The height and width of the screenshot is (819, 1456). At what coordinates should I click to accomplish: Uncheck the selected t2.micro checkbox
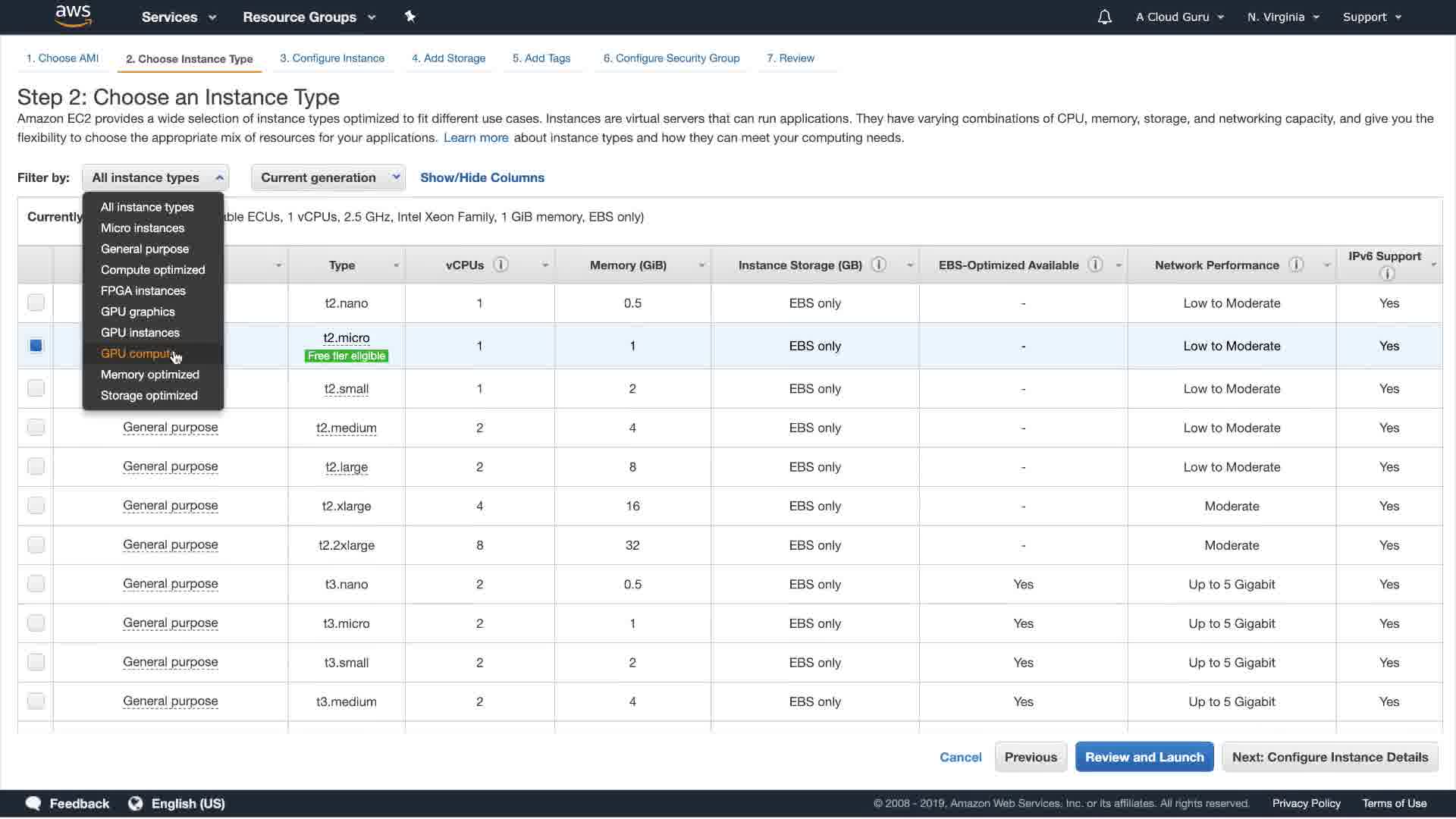[36, 346]
